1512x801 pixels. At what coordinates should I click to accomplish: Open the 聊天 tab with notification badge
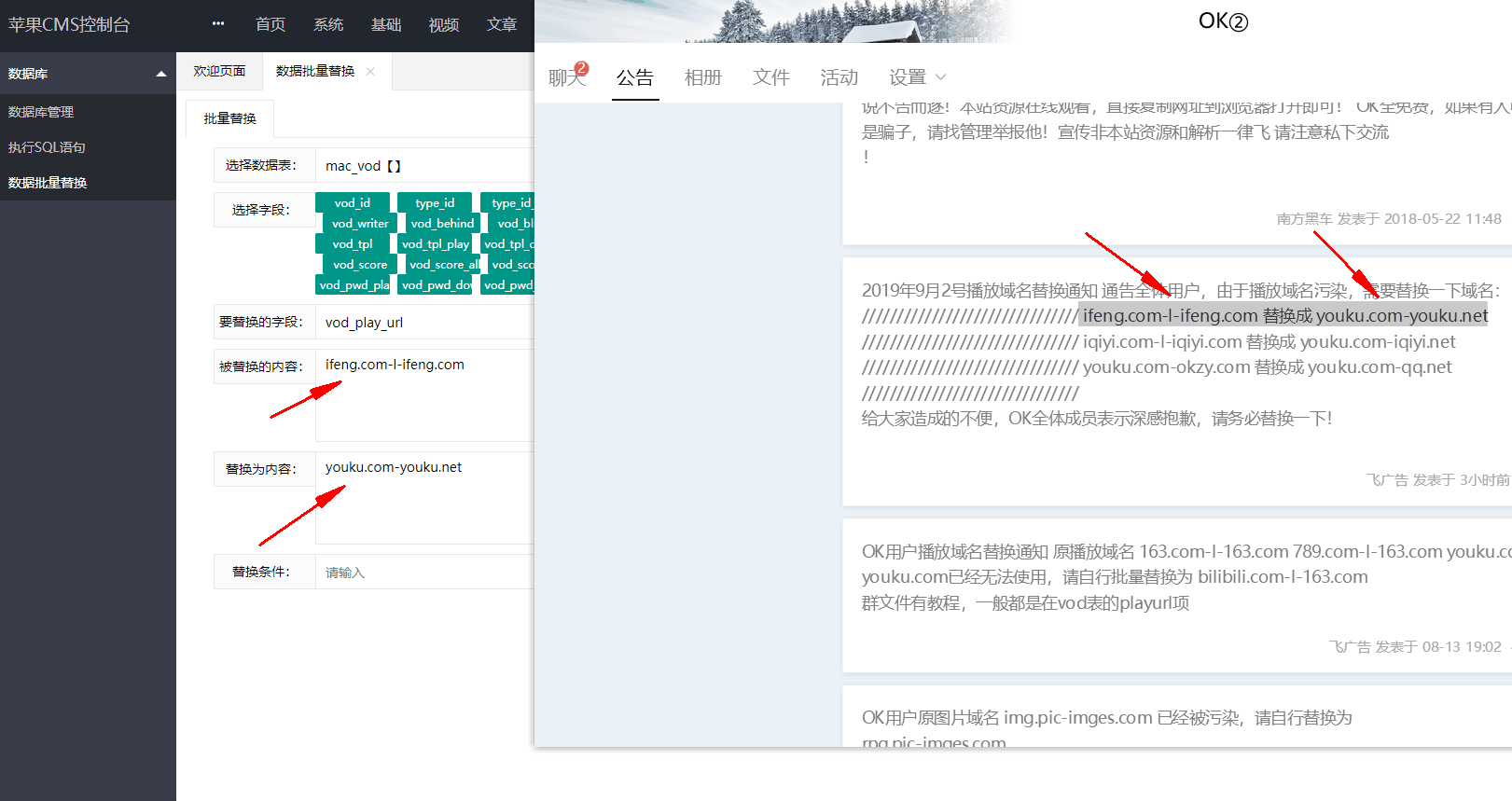click(x=567, y=76)
